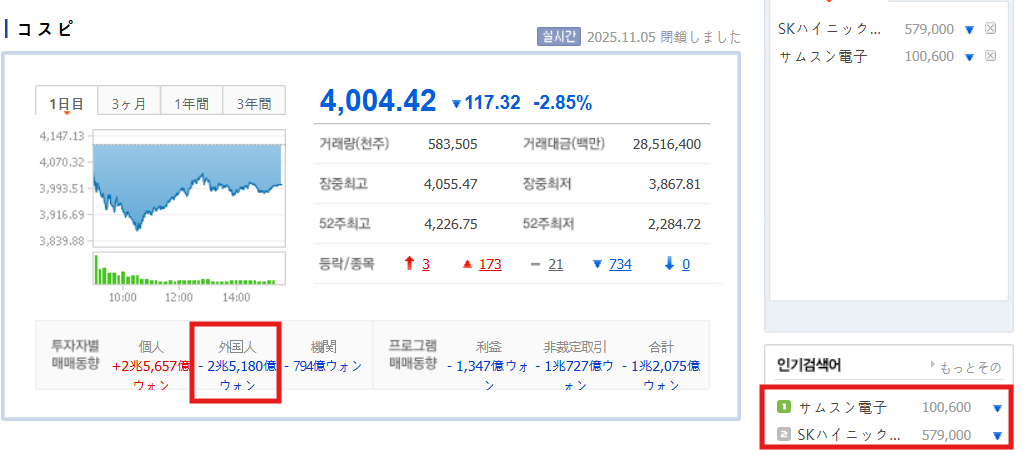The height and width of the screenshot is (450, 1023).
Task: Click the rank 2 gray badge icon
Action: [x=784, y=435]
